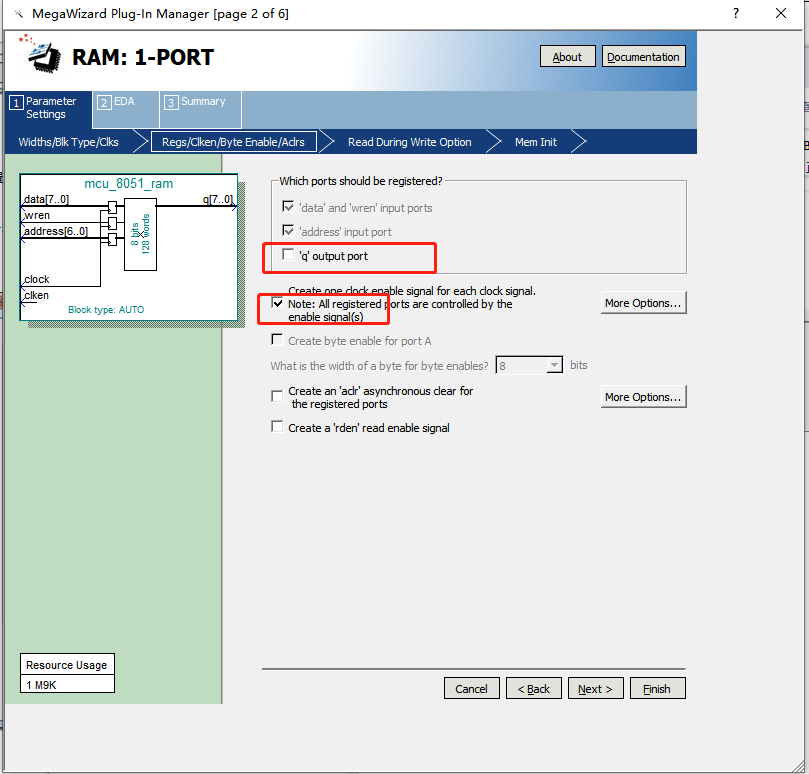Open the Documentation button

pos(643,56)
